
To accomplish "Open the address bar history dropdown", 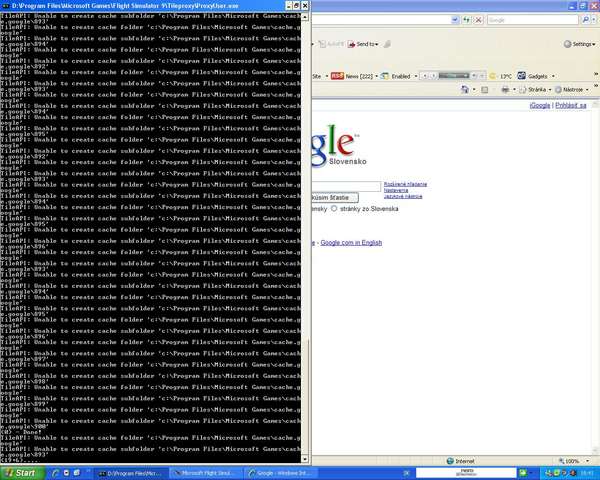I will [x=455, y=20].
